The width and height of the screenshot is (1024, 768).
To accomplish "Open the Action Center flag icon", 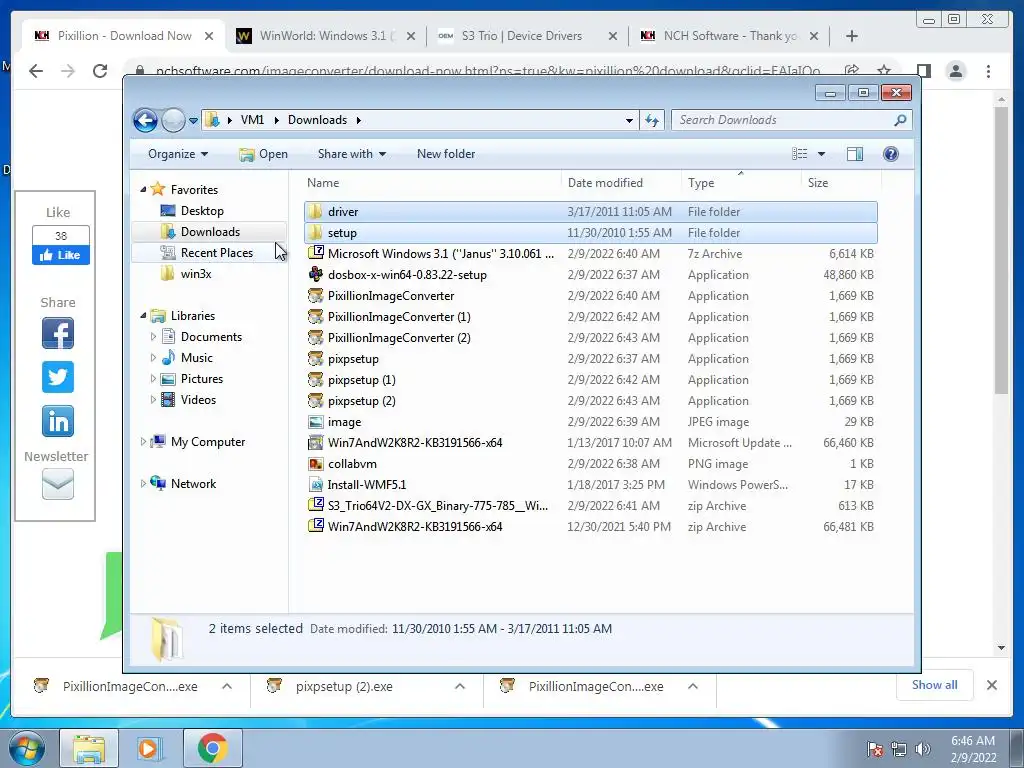I will pos(875,749).
